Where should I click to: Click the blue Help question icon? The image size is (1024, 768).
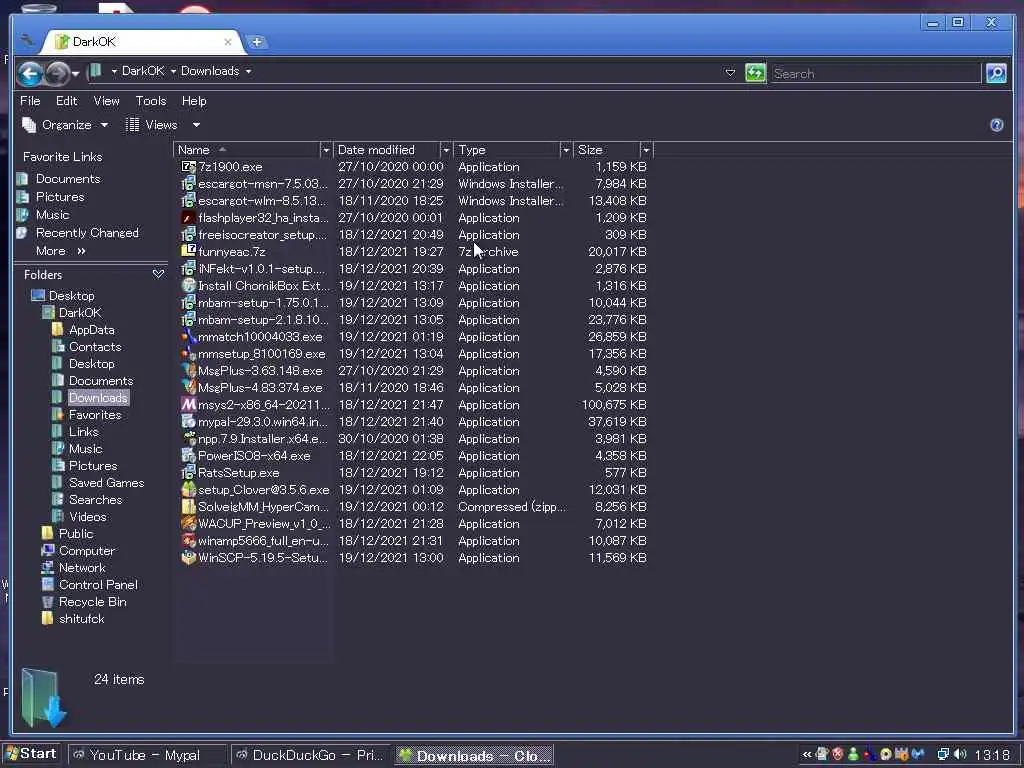pyautogui.click(x=997, y=125)
